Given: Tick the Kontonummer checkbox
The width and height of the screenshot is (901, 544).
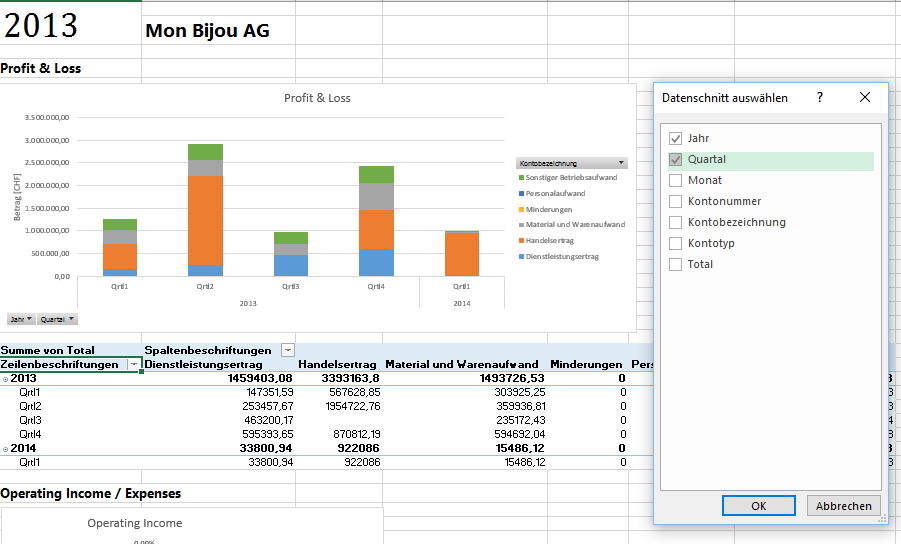Looking at the screenshot, I should tap(676, 201).
